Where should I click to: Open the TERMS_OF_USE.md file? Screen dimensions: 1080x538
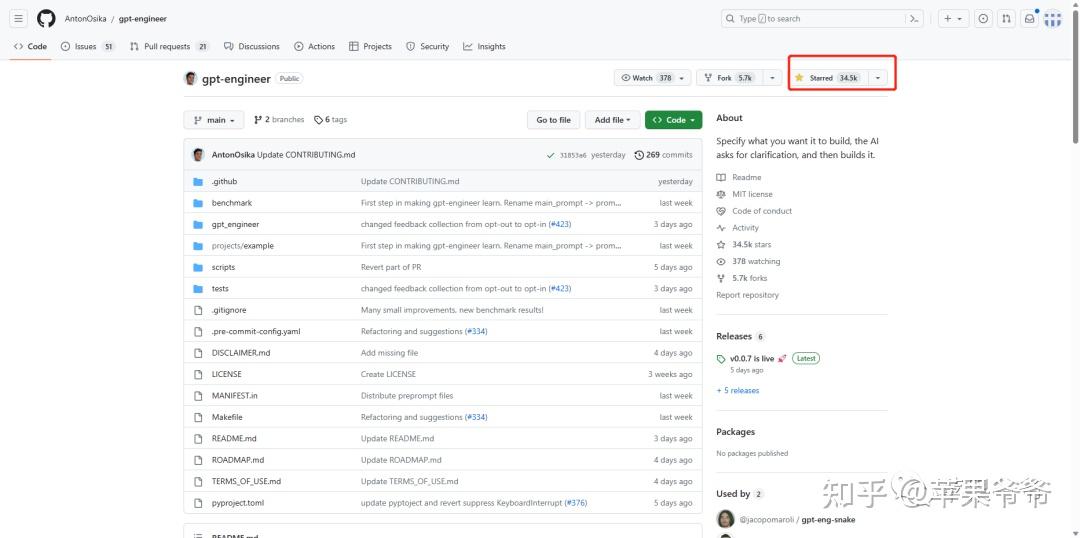(x=247, y=481)
